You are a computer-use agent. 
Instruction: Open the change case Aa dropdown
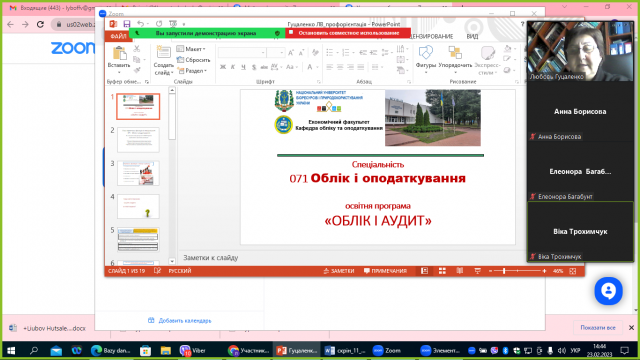coord(291,67)
